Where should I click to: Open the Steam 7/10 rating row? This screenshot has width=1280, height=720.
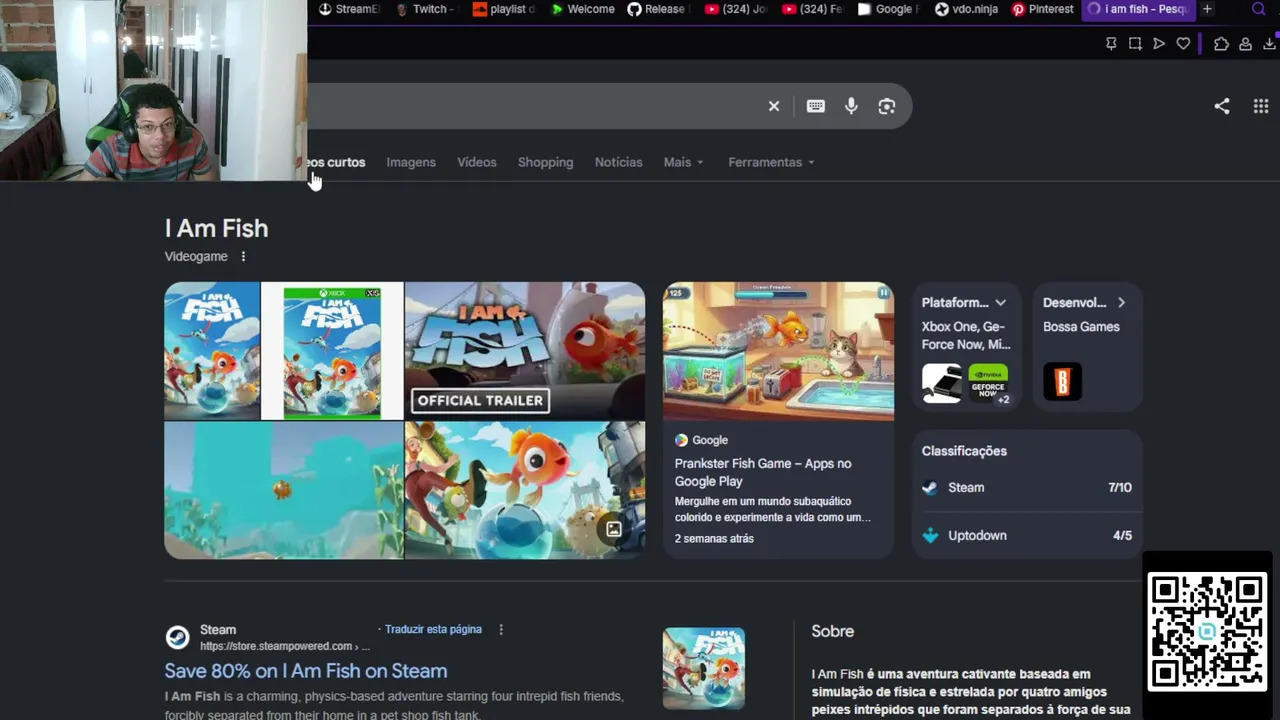(1027, 488)
